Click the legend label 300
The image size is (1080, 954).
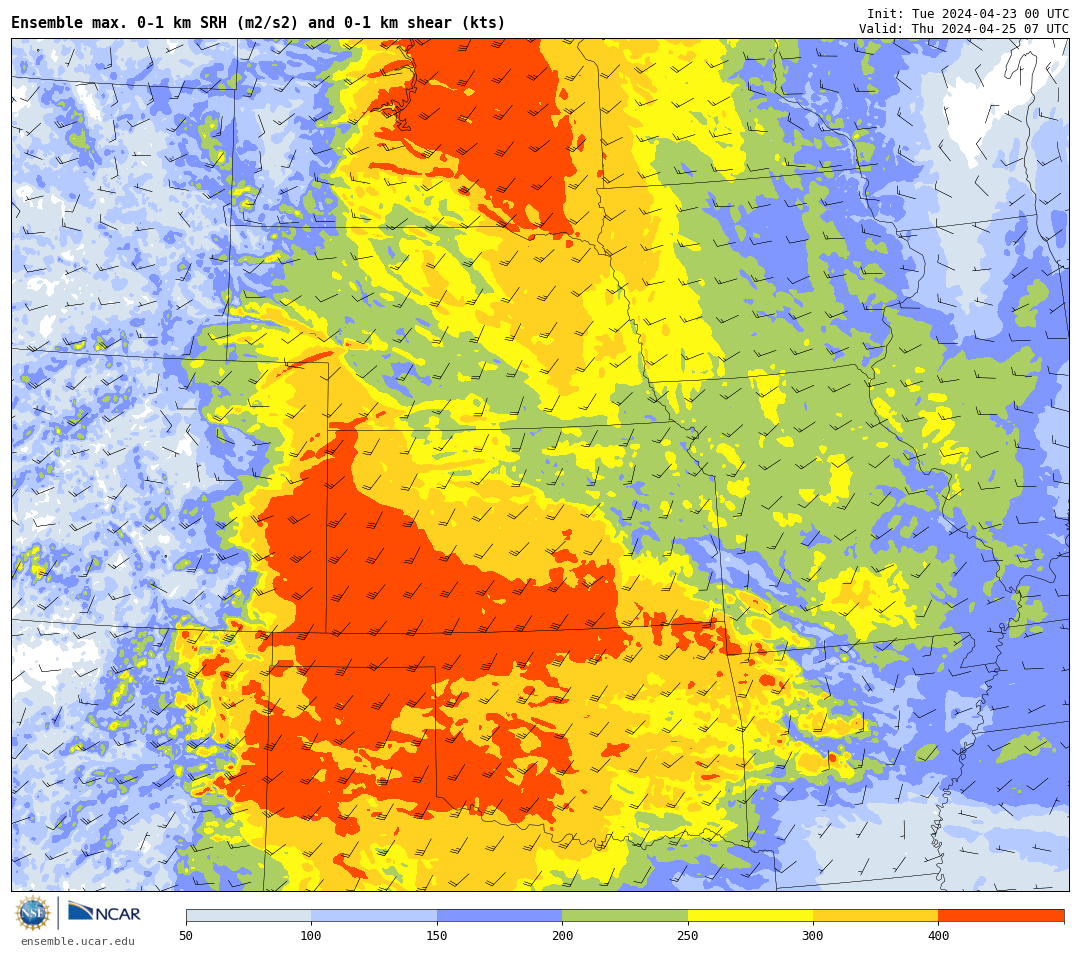click(x=813, y=935)
